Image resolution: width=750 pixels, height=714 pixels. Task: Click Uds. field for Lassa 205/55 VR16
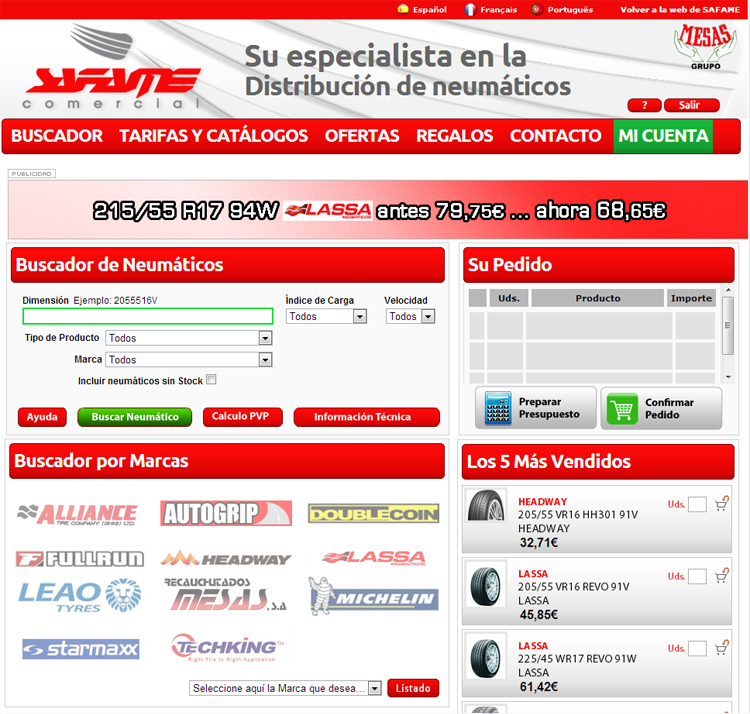tap(697, 577)
